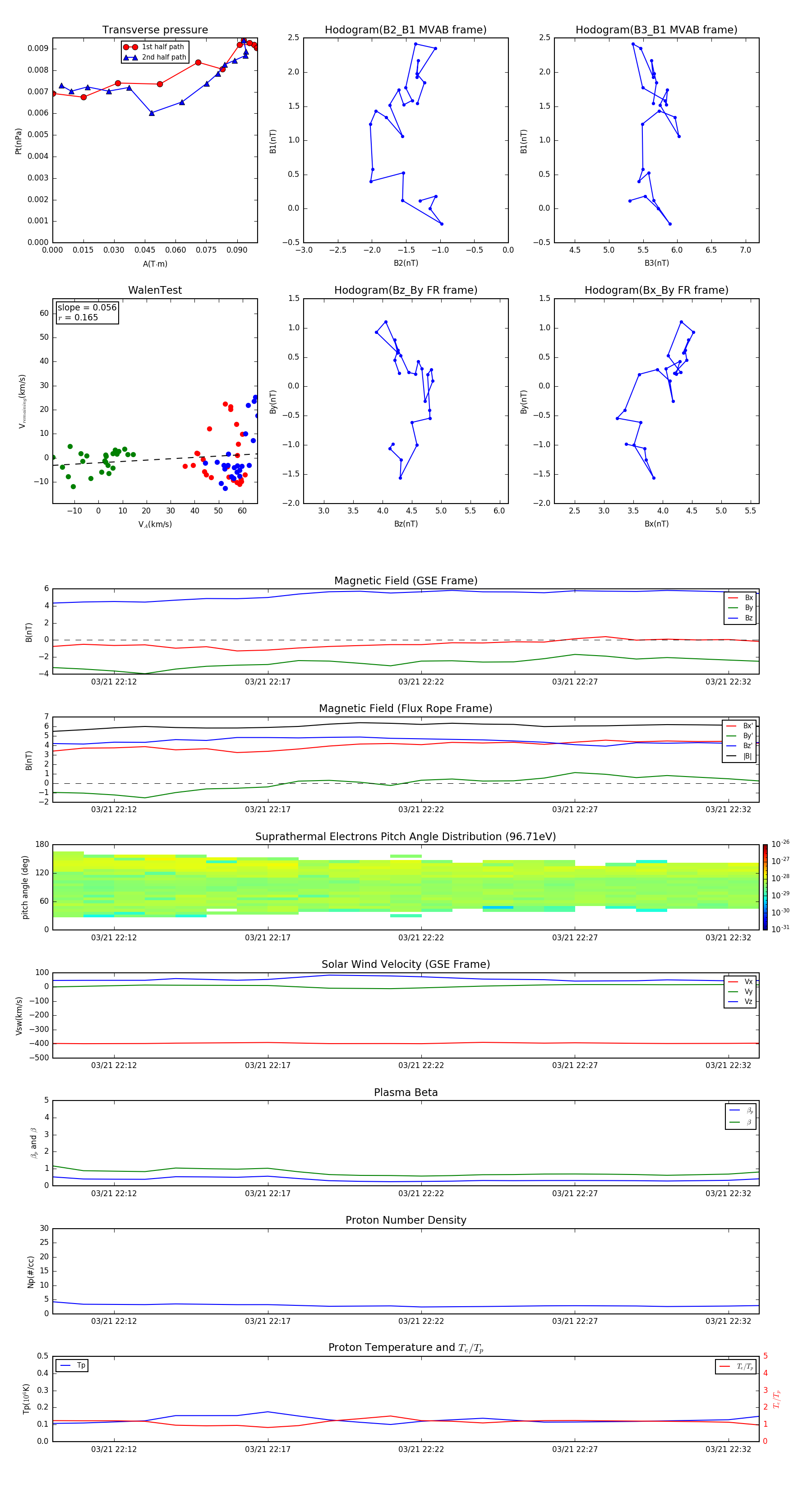Click the Bz legend entry in GSE panel

pos(740,618)
